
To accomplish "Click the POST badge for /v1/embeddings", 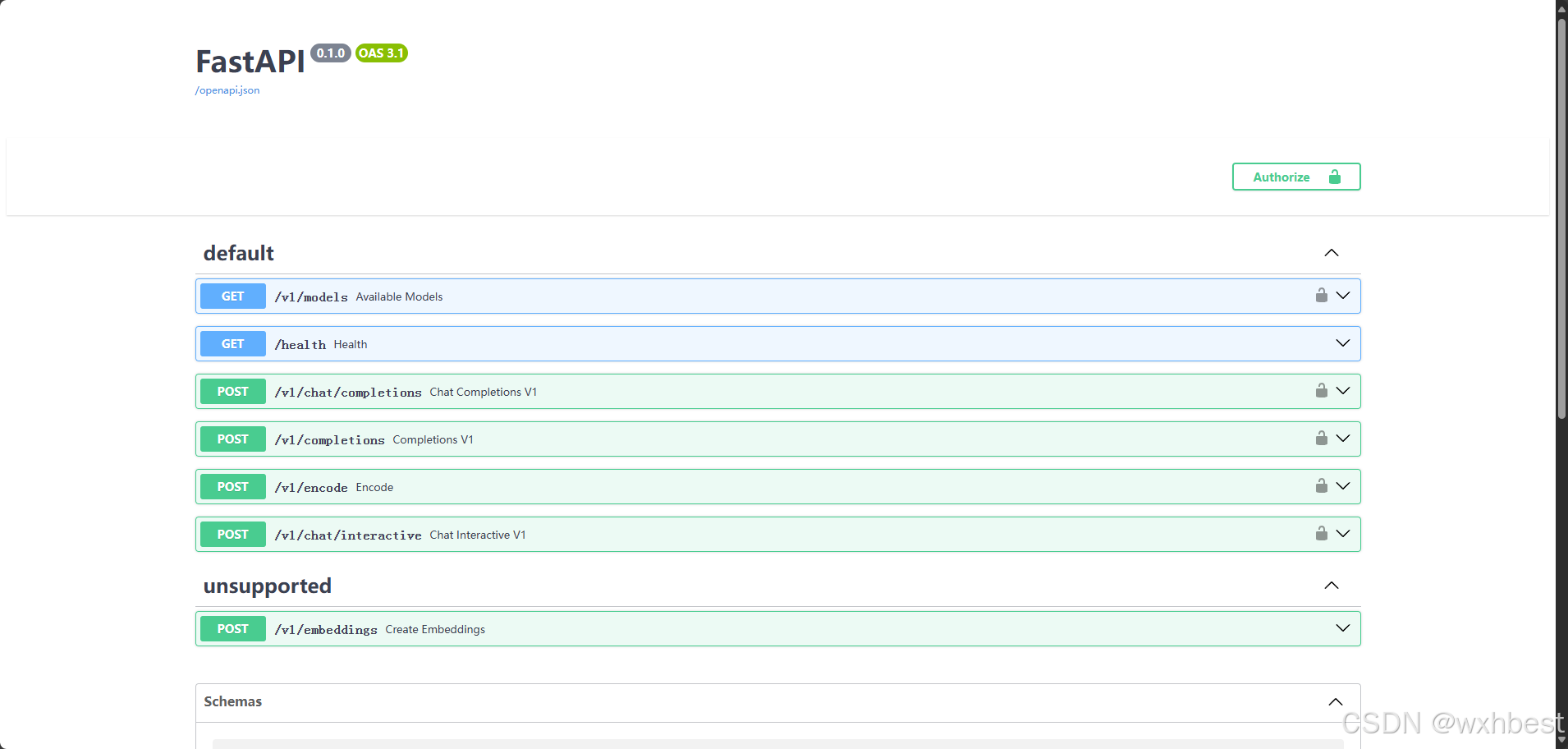I will pyautogui.click(x=233, y=629).
